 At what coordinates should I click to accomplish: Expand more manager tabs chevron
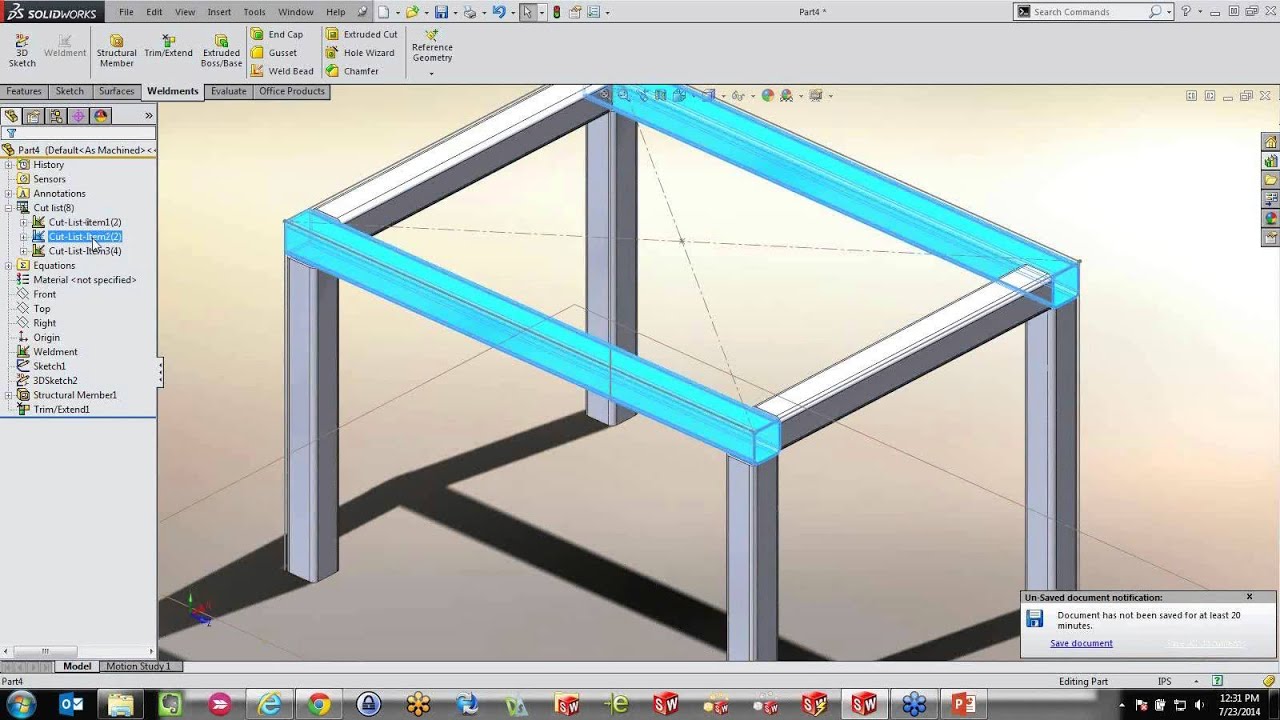point(149,116)
